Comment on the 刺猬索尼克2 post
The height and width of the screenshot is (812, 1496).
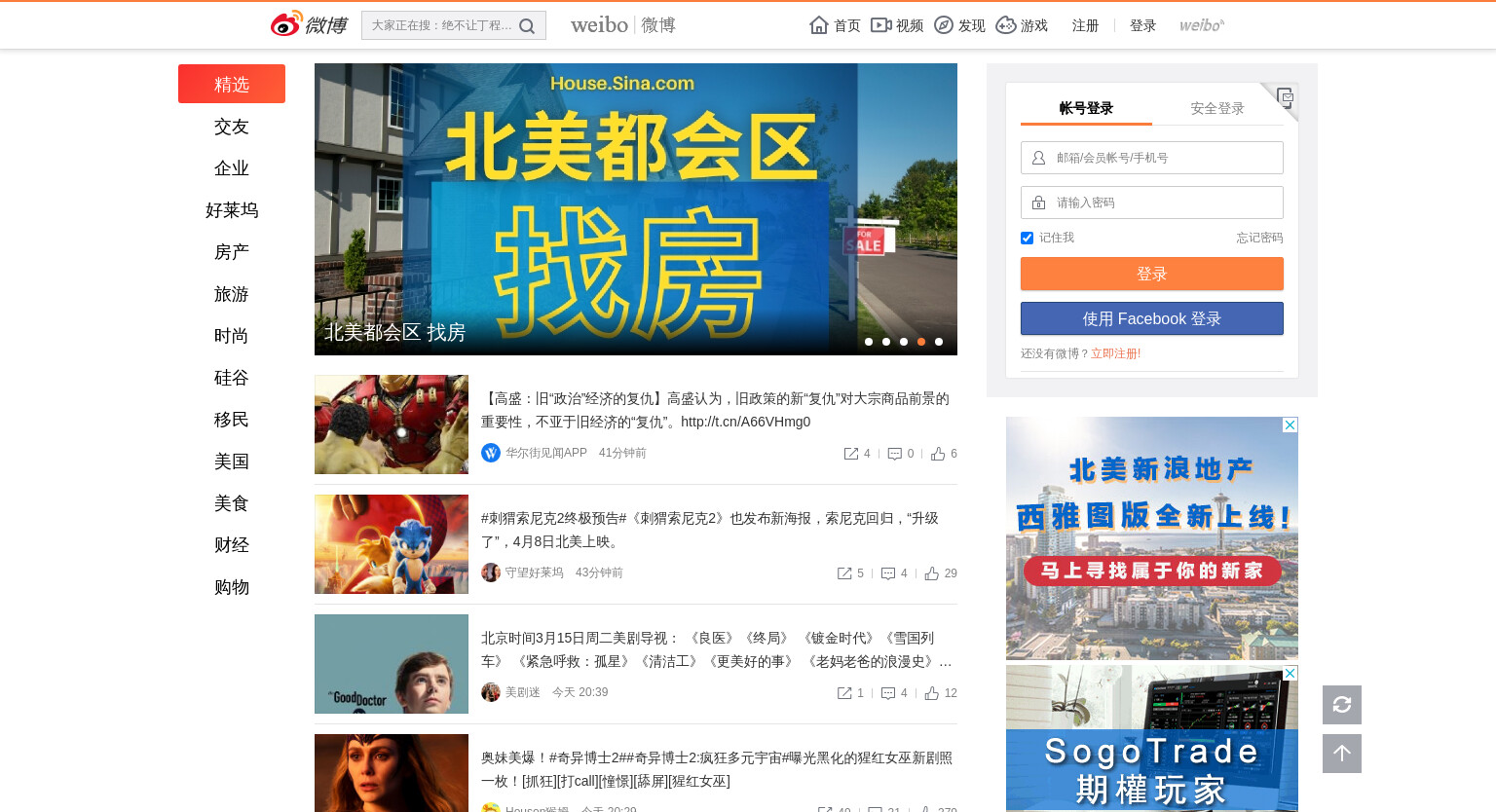click(888, 573)
